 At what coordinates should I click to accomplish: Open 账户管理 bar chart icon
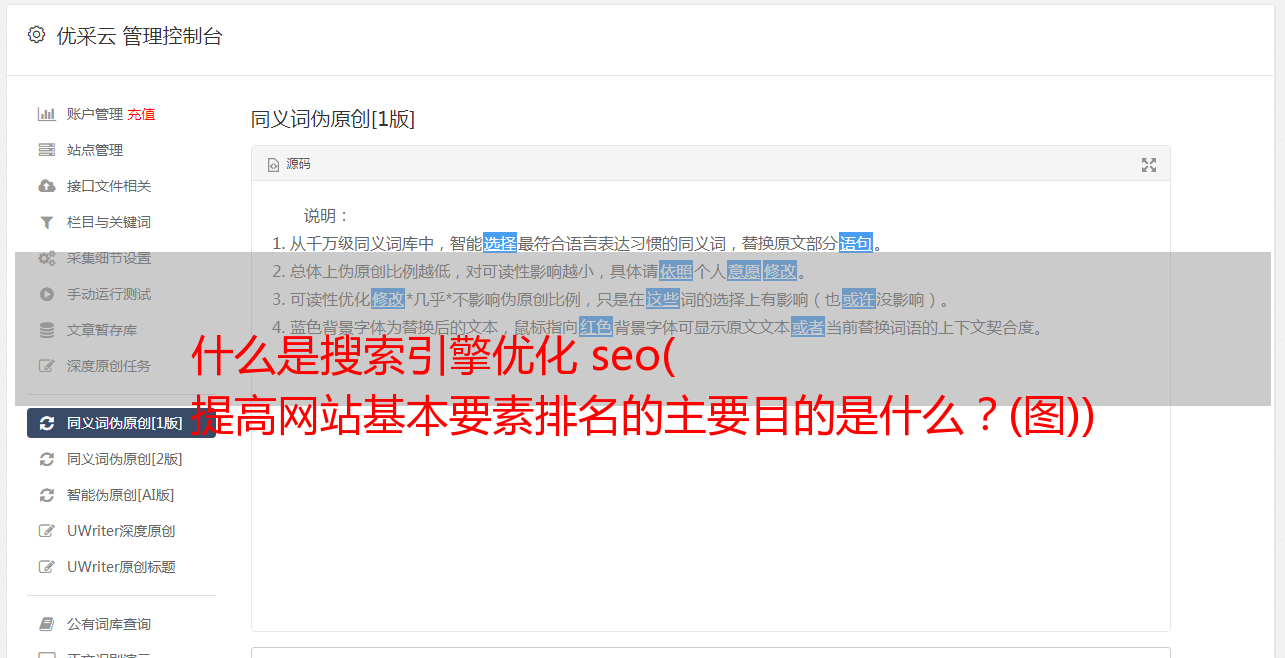pyautogui.click(x=46, y=114)
